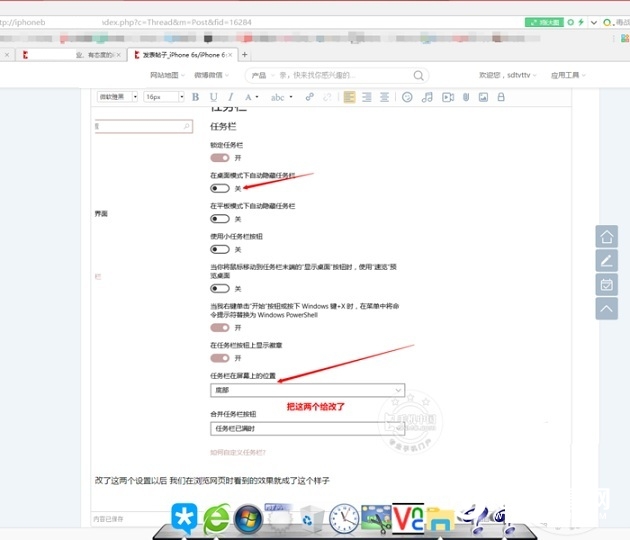Align text right in the editor

[366, 97]
